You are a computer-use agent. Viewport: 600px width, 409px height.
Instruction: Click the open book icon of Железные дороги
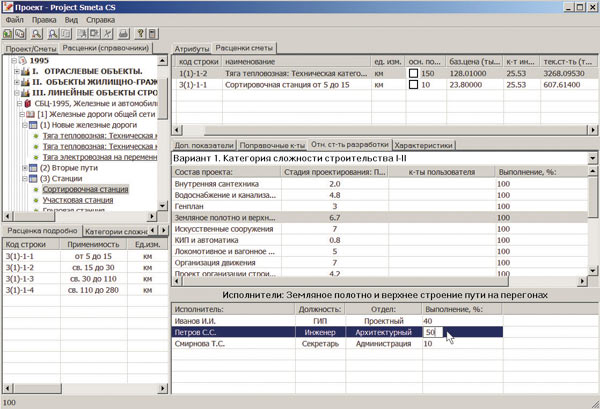tap(30, 114)
